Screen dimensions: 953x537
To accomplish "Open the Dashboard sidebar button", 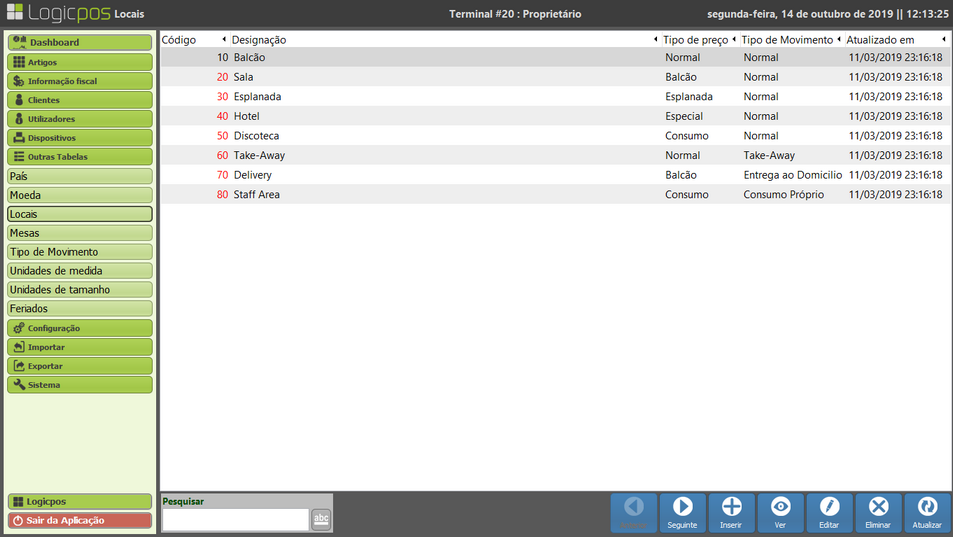I will click(x=80, y=43).
